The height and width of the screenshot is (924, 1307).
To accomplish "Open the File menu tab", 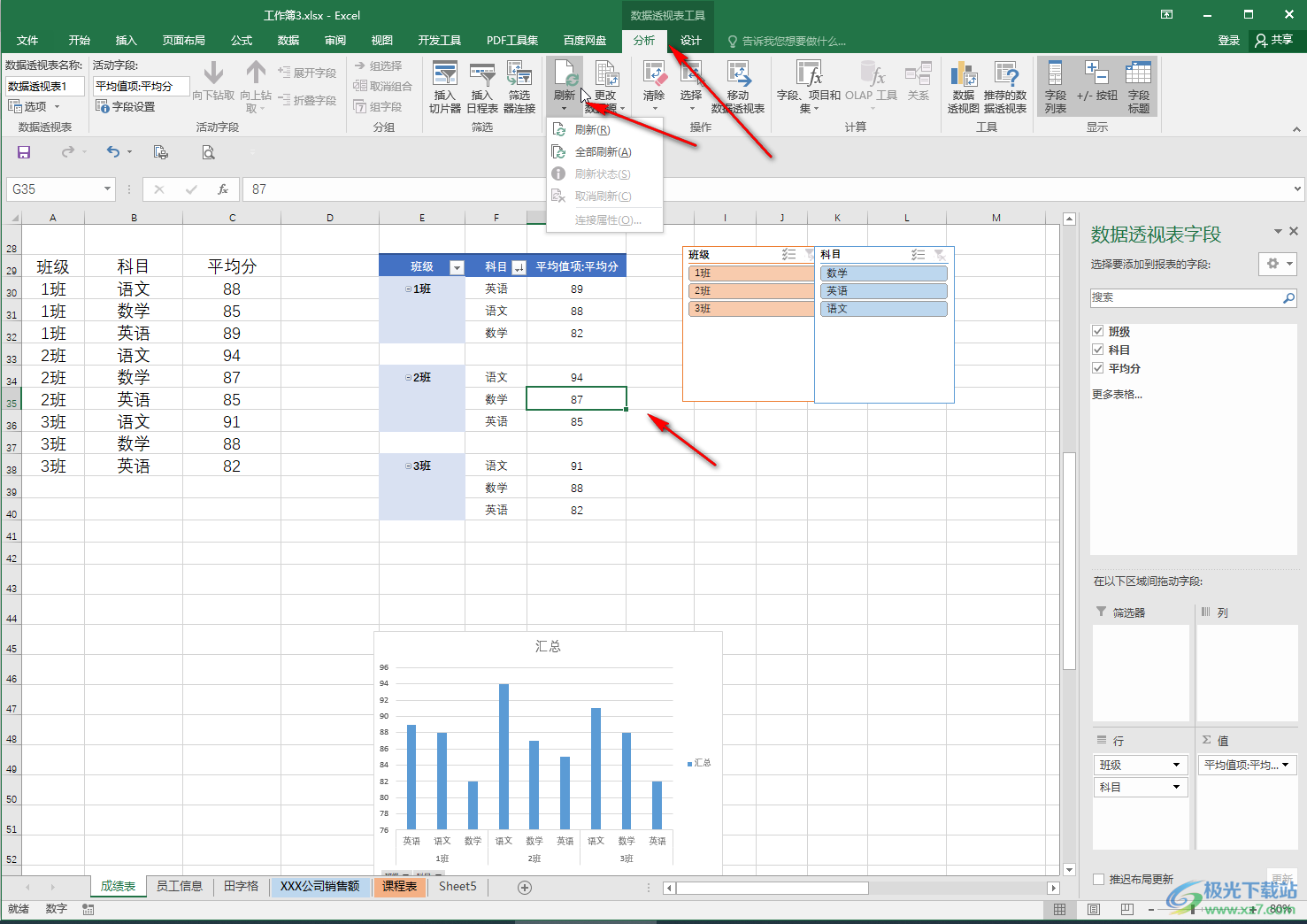I will coord(27,41).
